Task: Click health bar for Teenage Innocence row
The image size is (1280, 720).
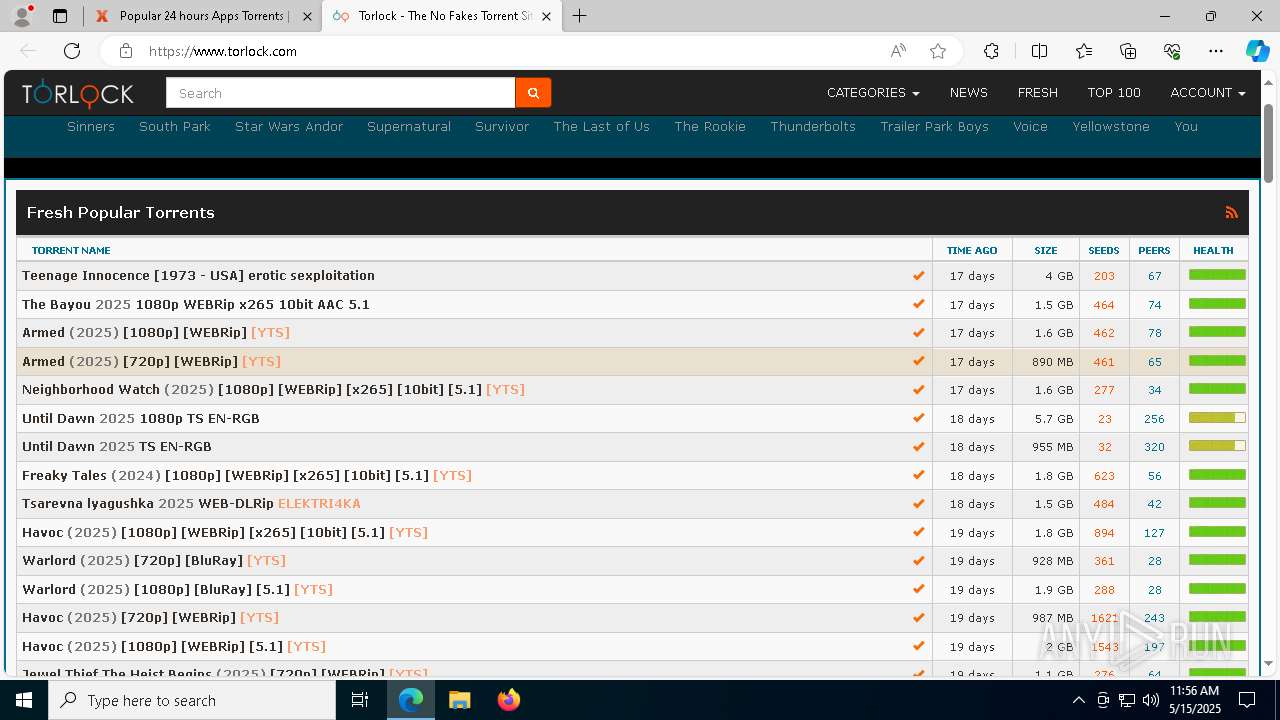Action: [1217, 274]
